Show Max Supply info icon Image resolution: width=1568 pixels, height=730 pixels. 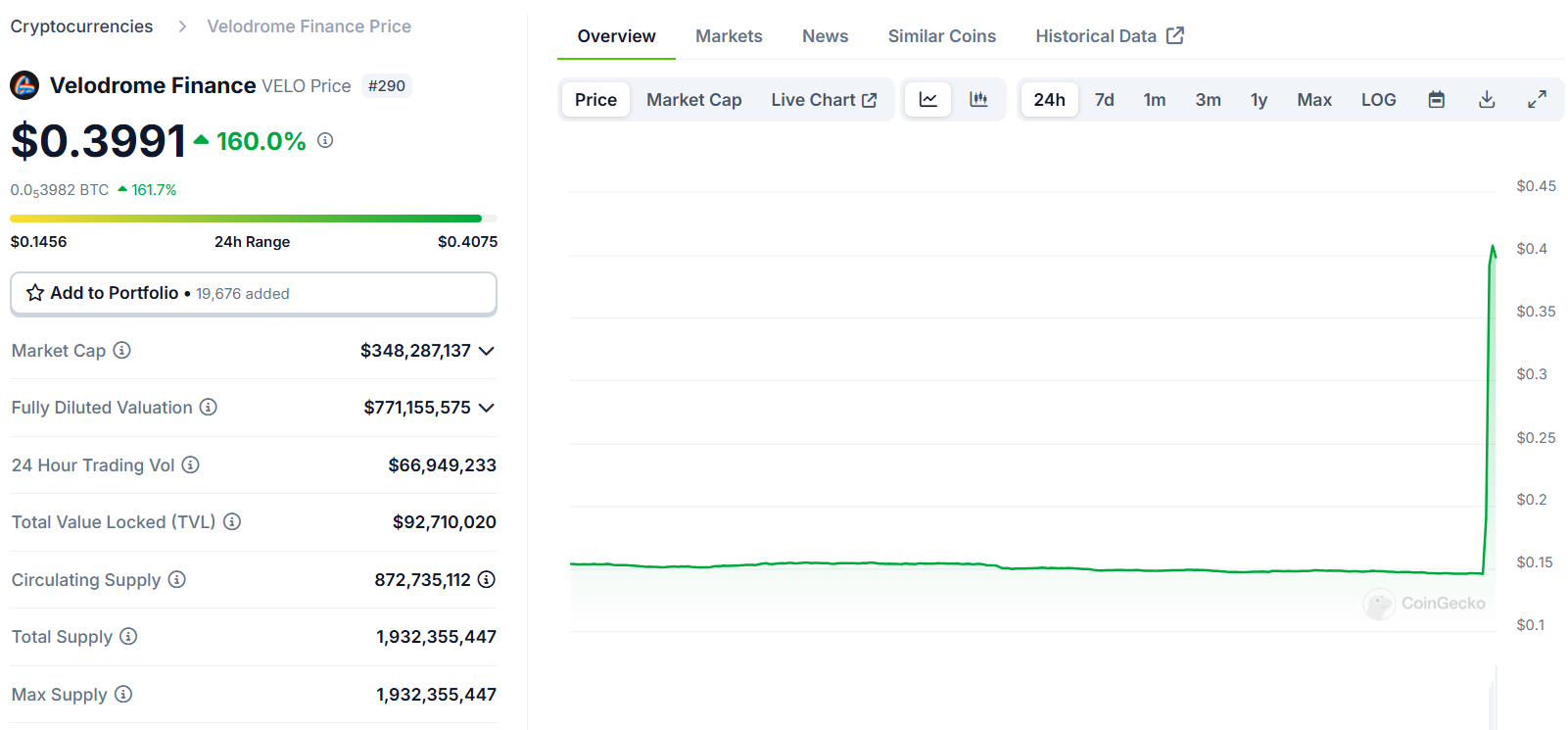click(x=123, y=694)
